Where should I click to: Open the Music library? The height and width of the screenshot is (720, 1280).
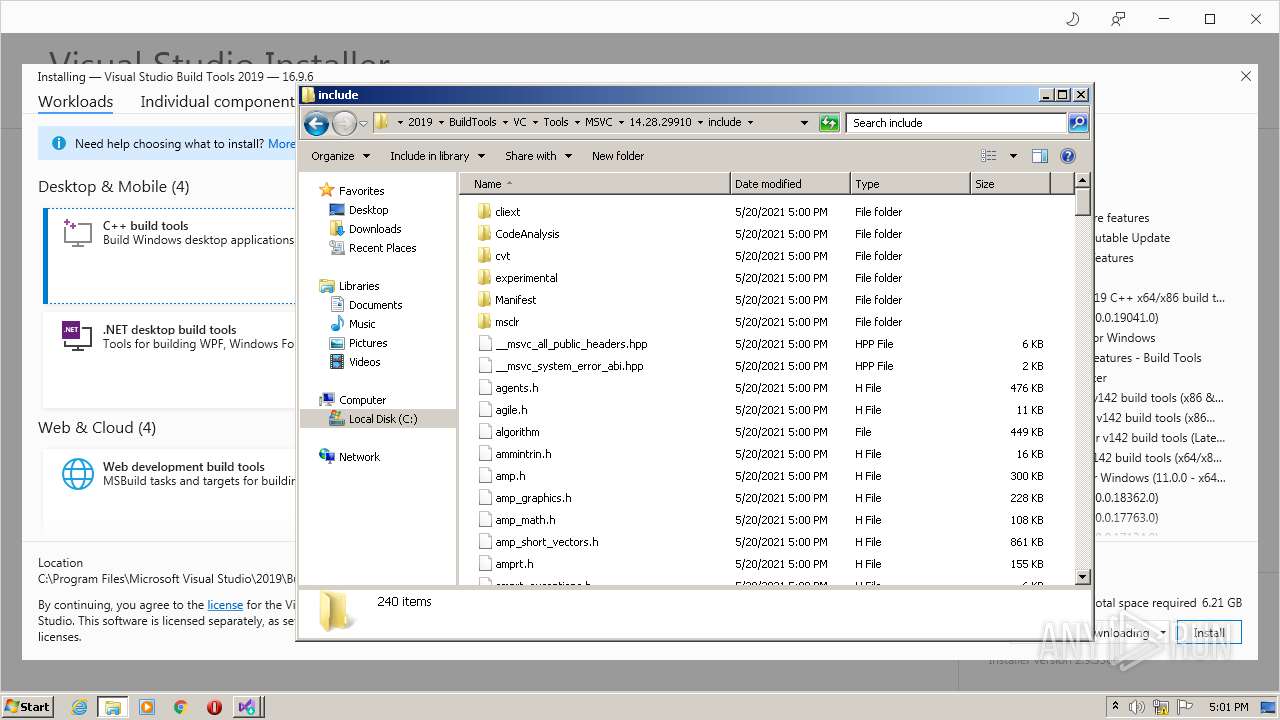[362, 324]
